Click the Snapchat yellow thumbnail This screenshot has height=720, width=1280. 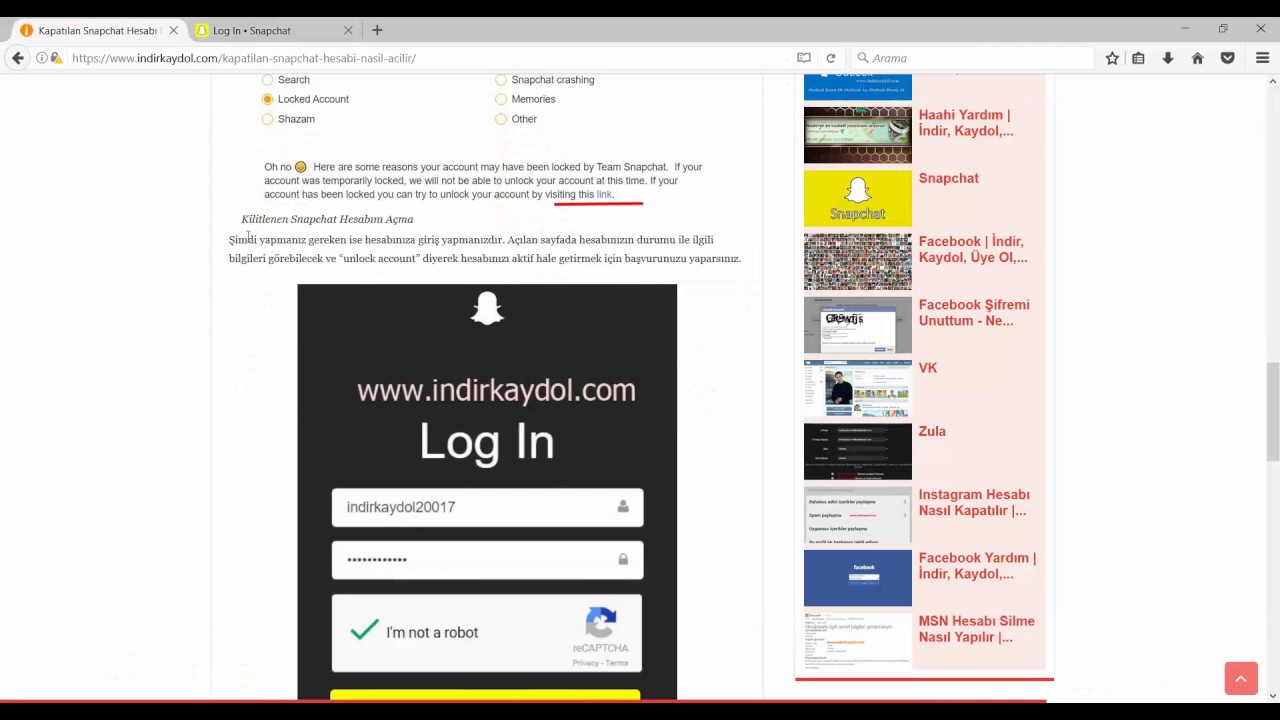[x=858, y=198]
